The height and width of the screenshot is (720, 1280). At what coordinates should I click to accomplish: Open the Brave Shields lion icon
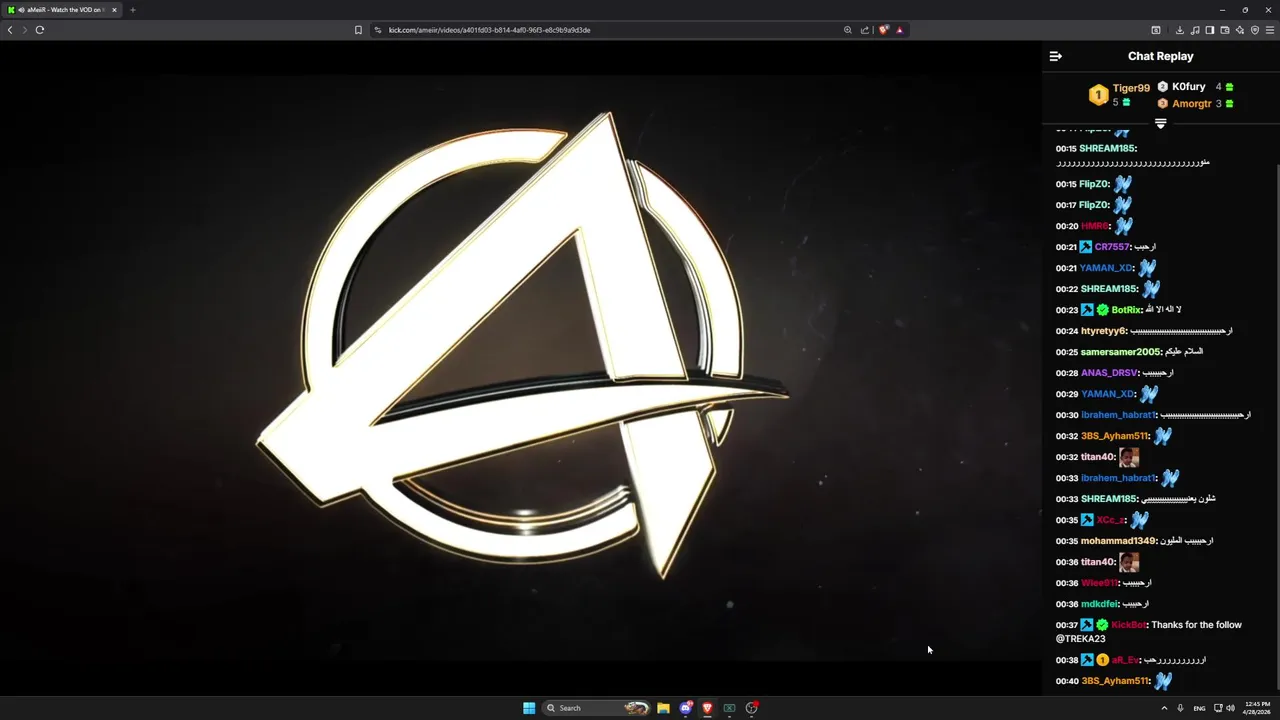tap(884, 30)
